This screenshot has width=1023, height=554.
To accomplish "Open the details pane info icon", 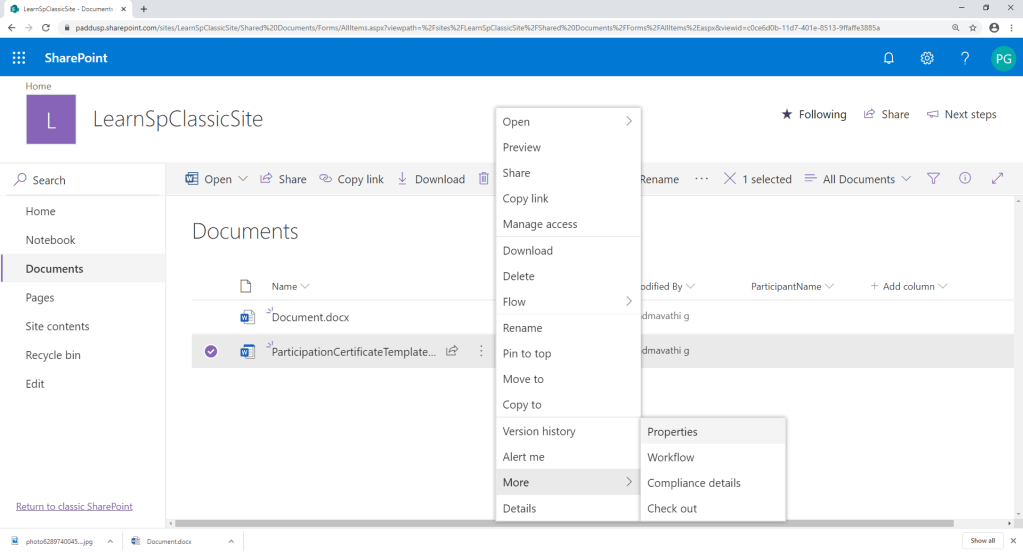I will coord(965,179).
